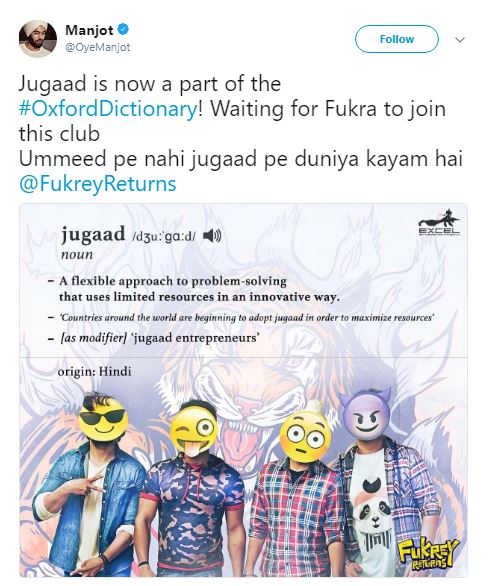This screenshot has width=492, height=586.
Task: Click the Fukrey Returns logo
Action: point(427,554)
